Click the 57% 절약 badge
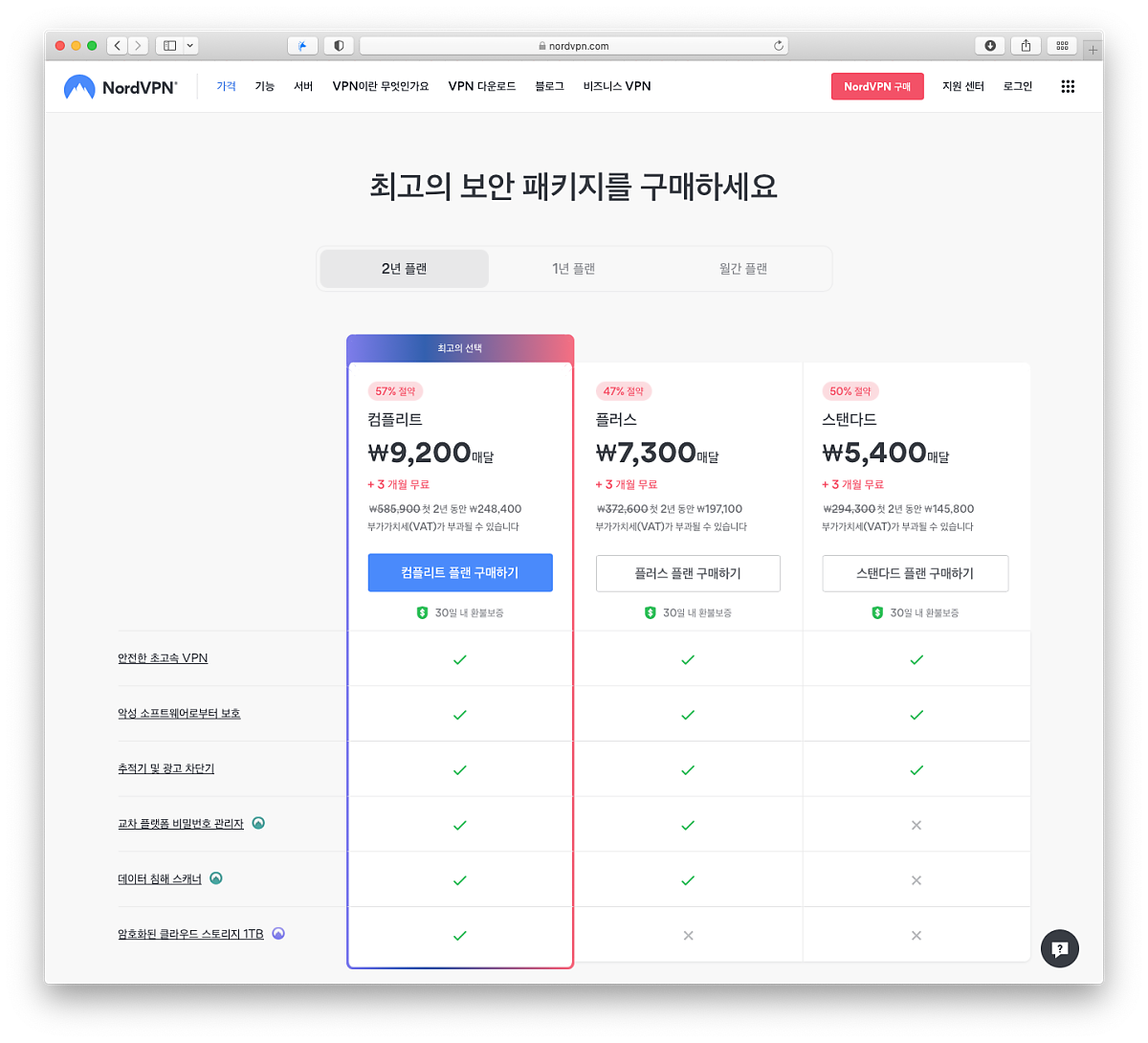The image size is (1148, 1043). pyautogui.click(x=395, y=391)
